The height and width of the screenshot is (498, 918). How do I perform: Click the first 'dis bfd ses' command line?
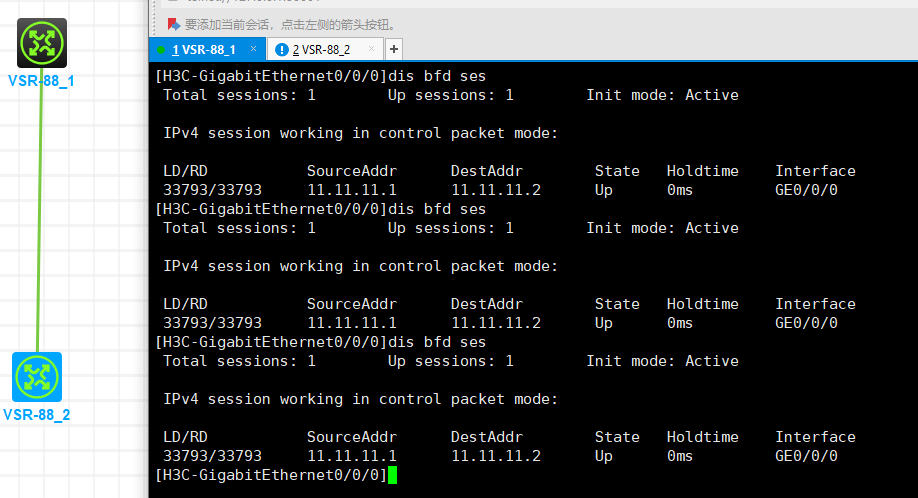320,76
